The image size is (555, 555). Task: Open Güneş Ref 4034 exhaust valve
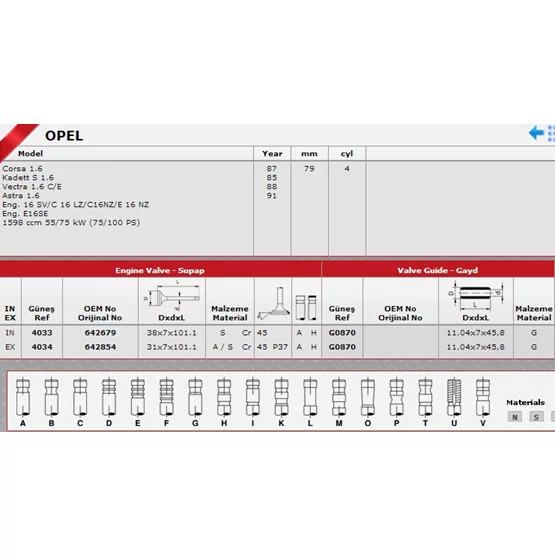[x=42, y=347]
